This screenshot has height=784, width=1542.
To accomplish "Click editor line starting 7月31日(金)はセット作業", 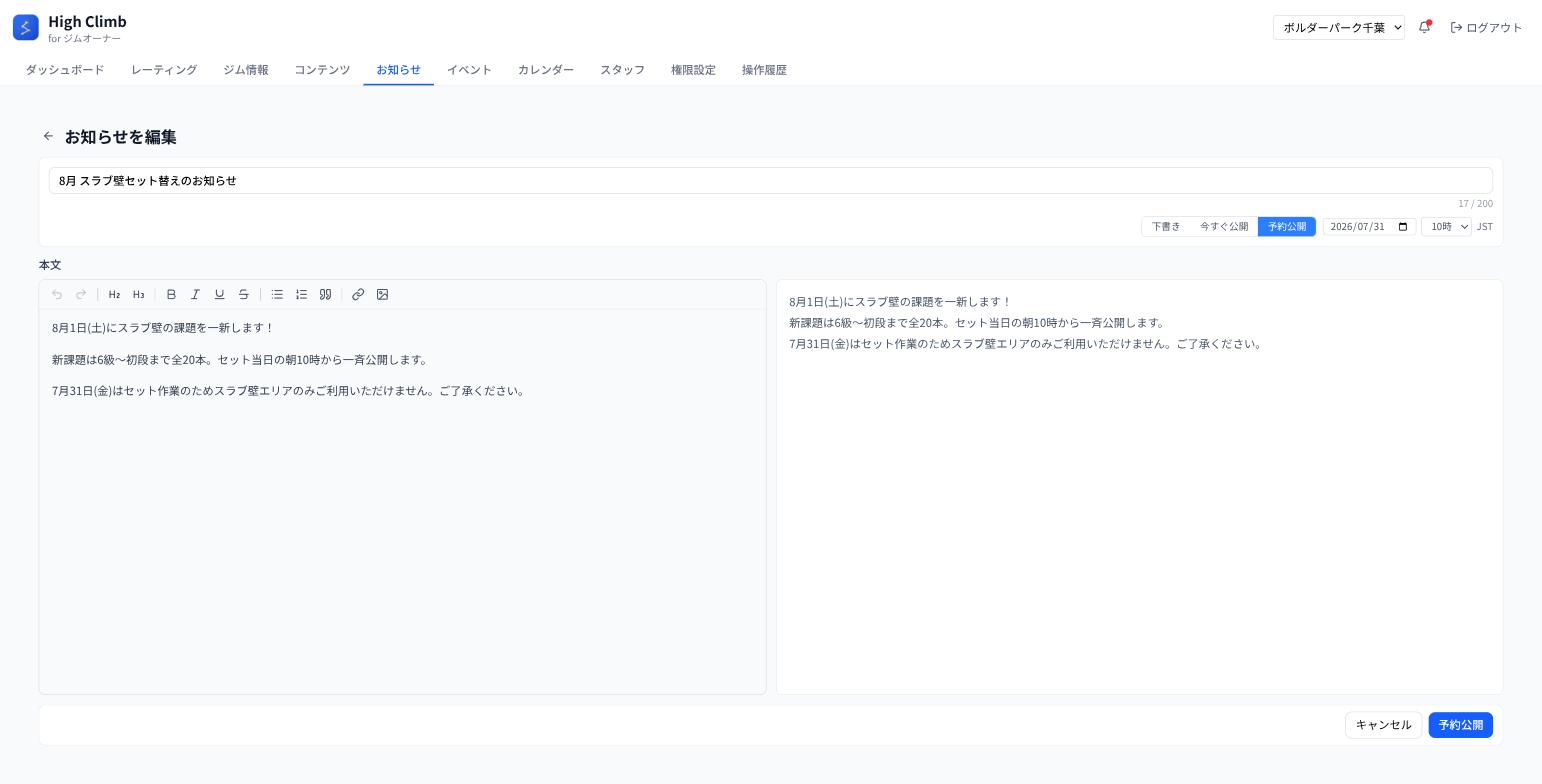I will click(289, 391).
